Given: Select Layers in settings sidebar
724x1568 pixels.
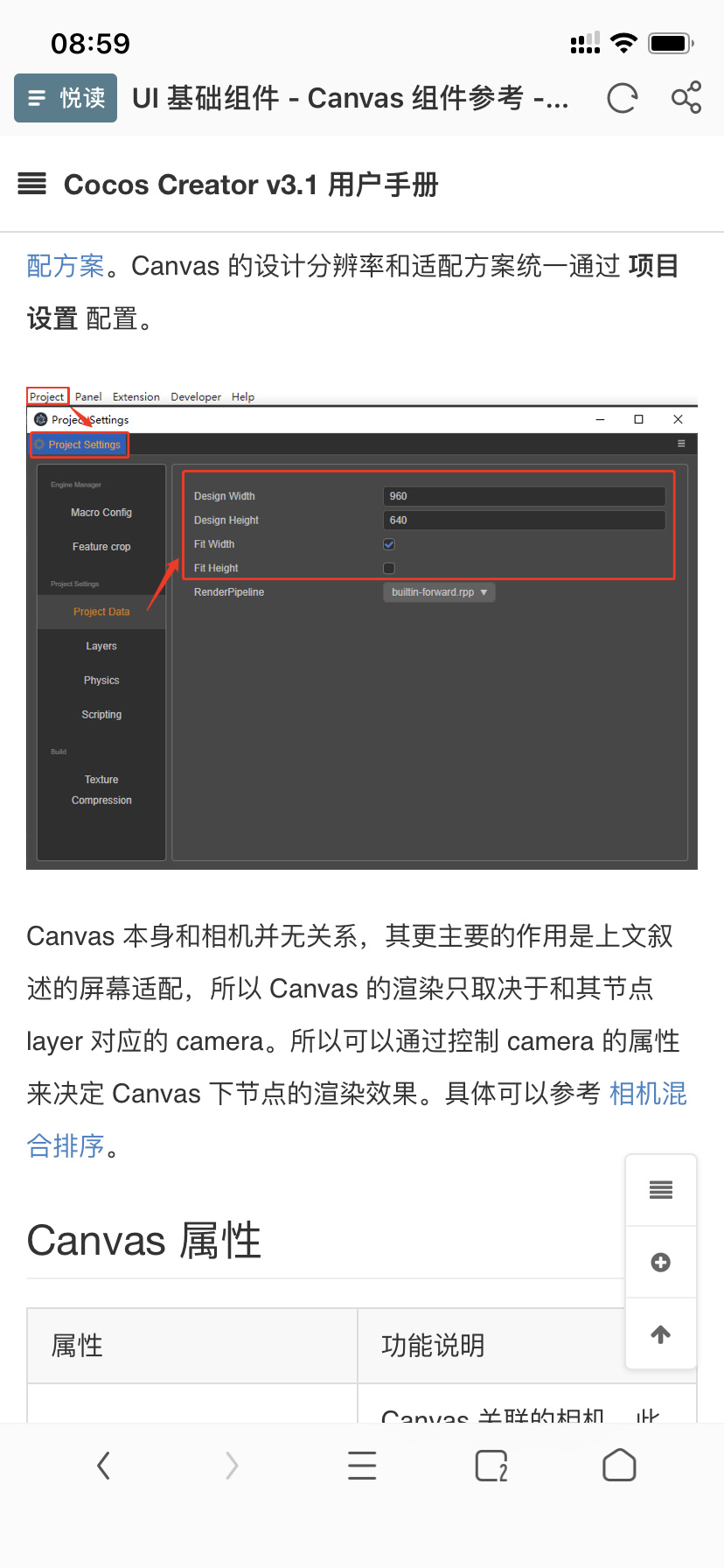Looking at the screenshot, I should point(101,646).
